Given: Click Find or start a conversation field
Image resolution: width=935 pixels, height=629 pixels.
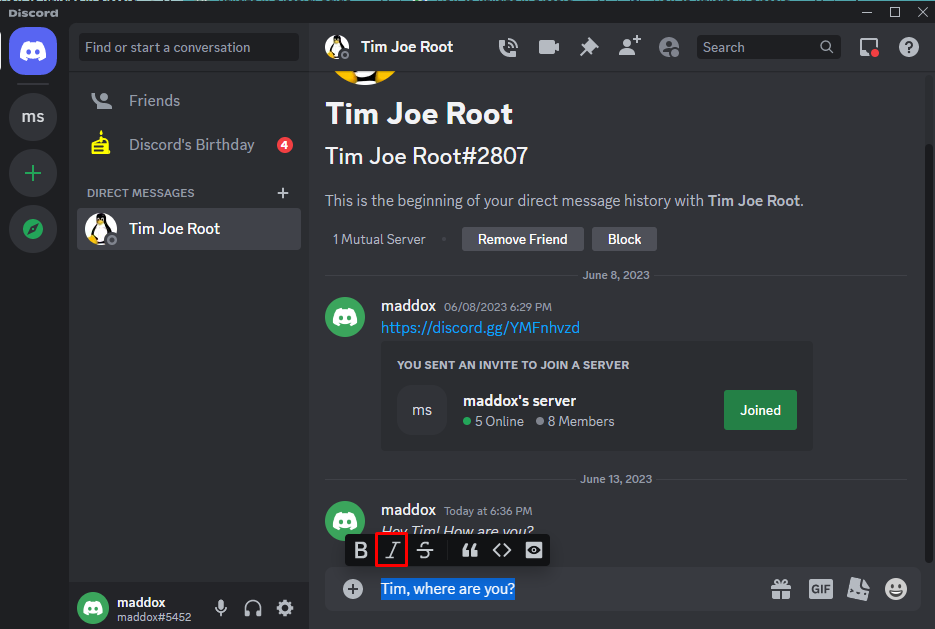Looking at the screenshot, I should click(x=189, y=47).
